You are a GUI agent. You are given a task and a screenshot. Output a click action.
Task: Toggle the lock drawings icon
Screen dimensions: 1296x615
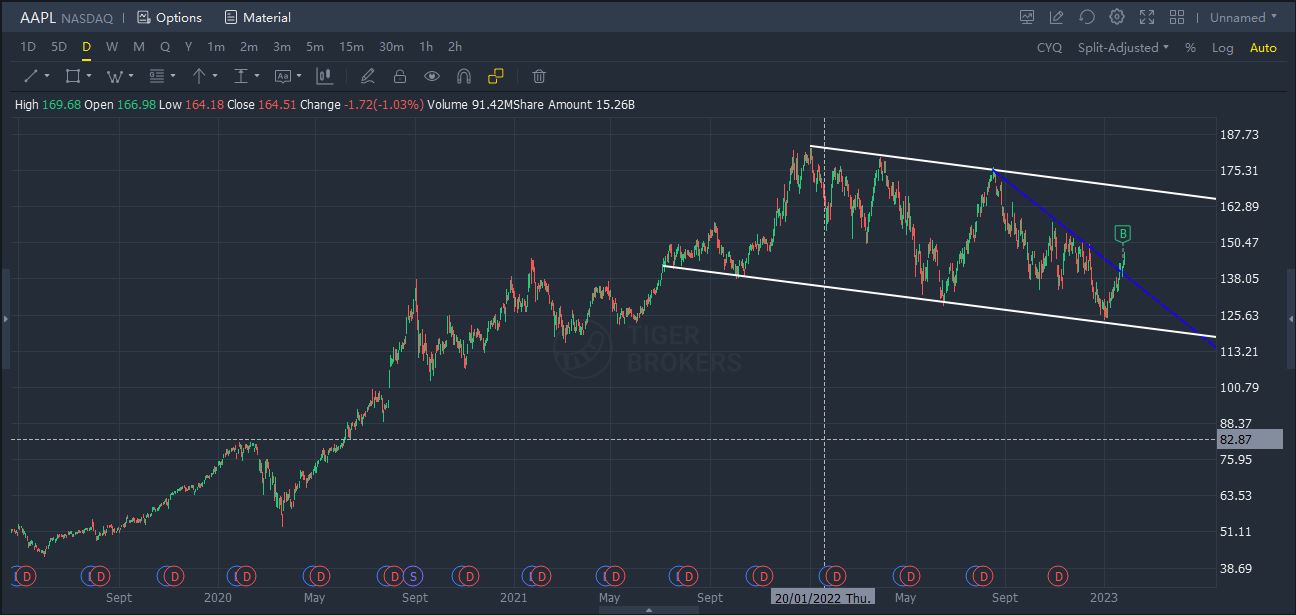[x=400, y=76]
